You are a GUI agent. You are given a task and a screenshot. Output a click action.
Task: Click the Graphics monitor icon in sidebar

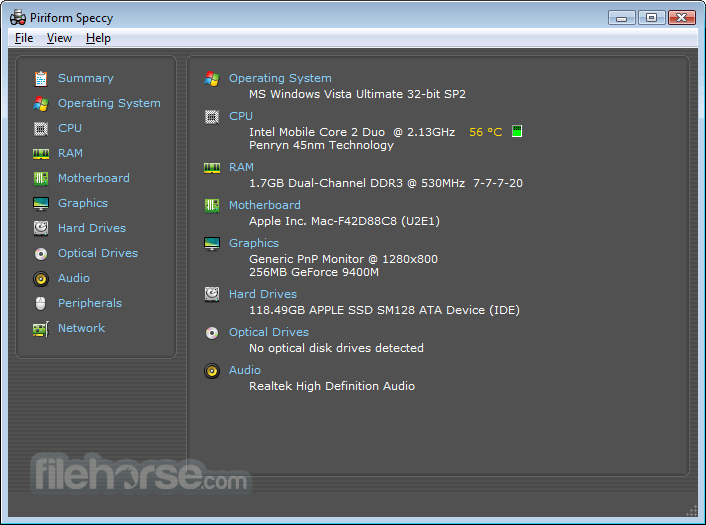[41, 204]
